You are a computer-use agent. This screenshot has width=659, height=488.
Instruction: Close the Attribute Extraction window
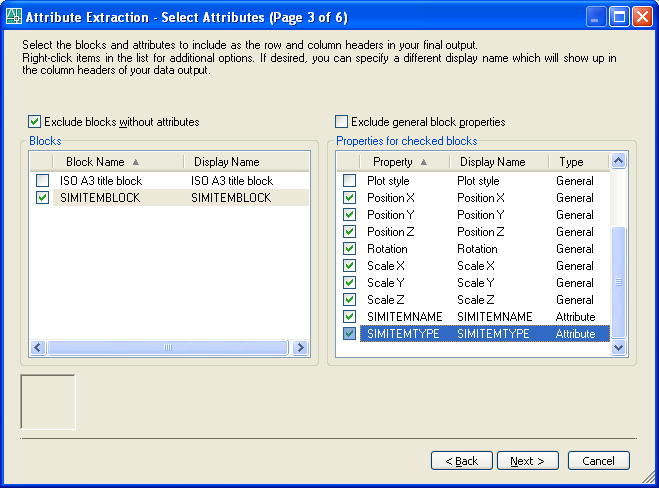click(642, 17)
